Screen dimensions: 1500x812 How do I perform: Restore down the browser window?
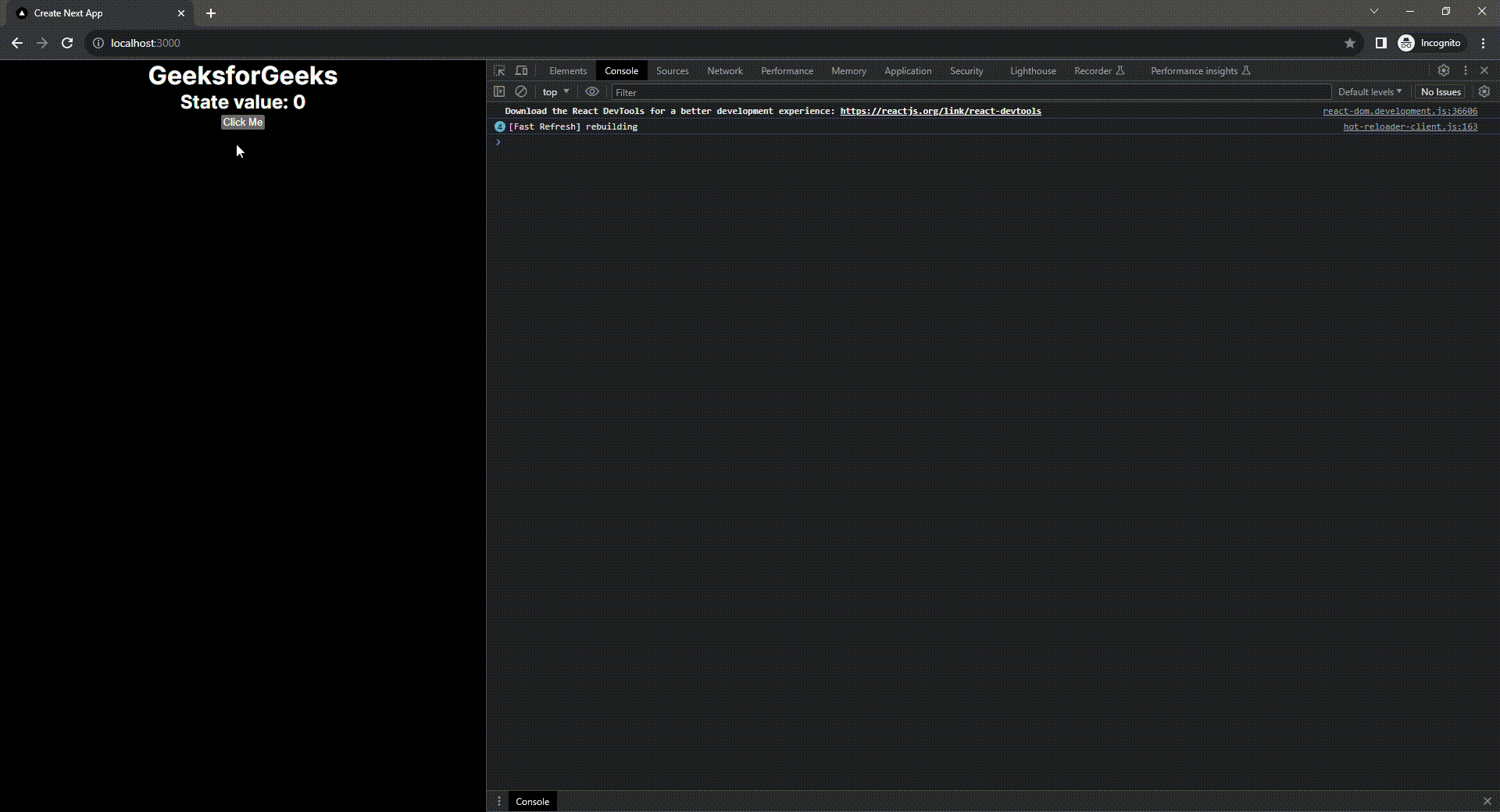tap(1446, 11)
